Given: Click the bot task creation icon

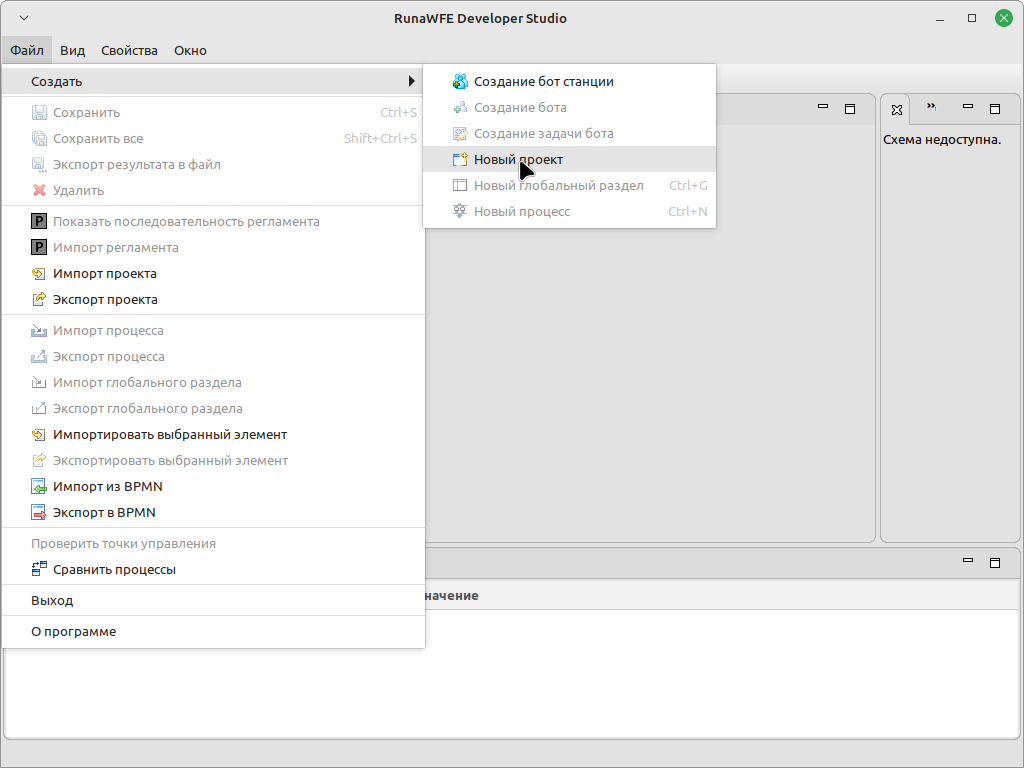Looking at the screenshot, I should [x=460, y=134].
